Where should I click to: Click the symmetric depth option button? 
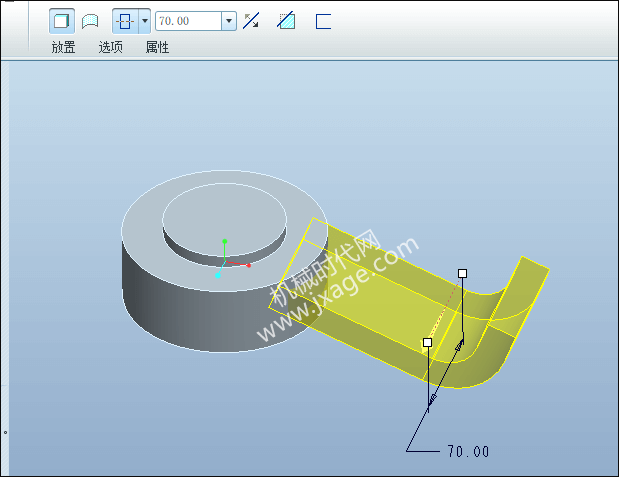click(125, 21)
